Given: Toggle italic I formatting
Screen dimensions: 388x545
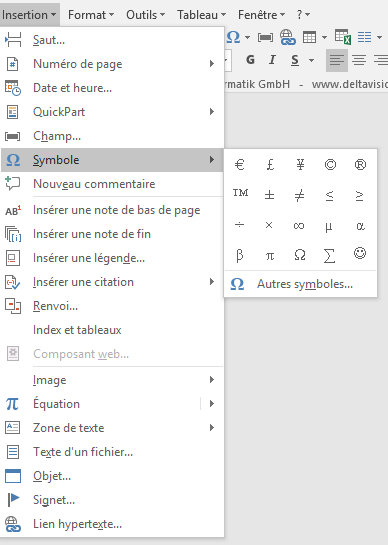Looking at the screenshot, I should (272, 60).
